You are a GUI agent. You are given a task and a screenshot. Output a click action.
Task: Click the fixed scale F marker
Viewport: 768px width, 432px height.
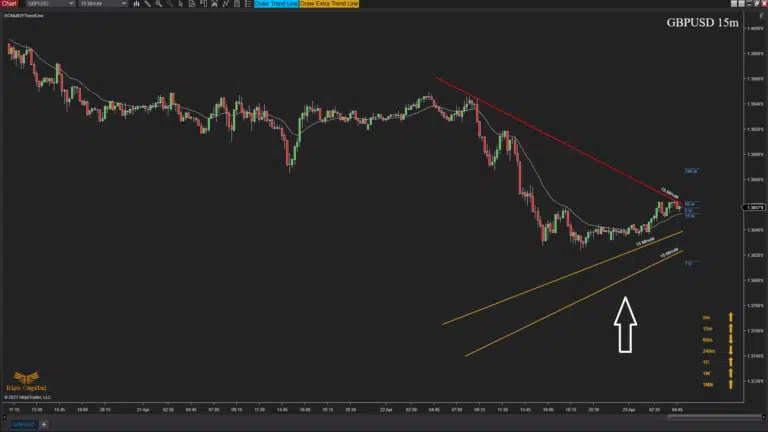761,16
